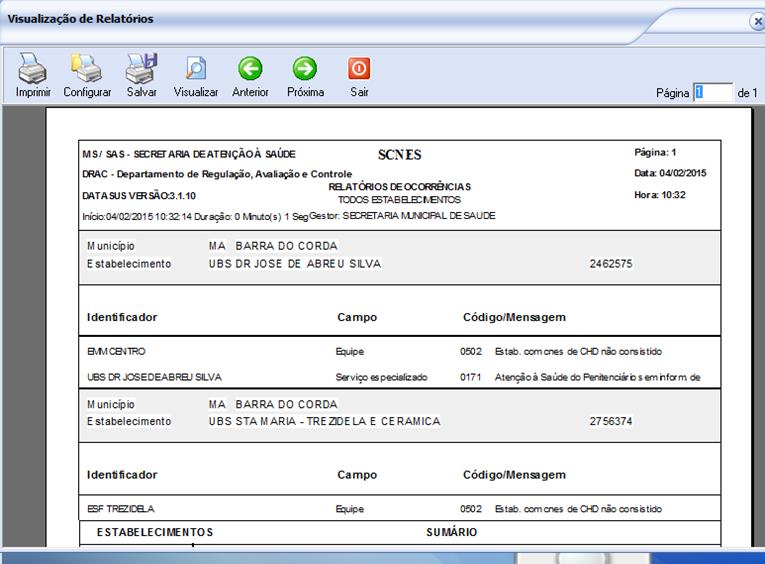Screen dimensions: 765x564
Task: Select the Visualizar magnifier icon
Action: 196,69
